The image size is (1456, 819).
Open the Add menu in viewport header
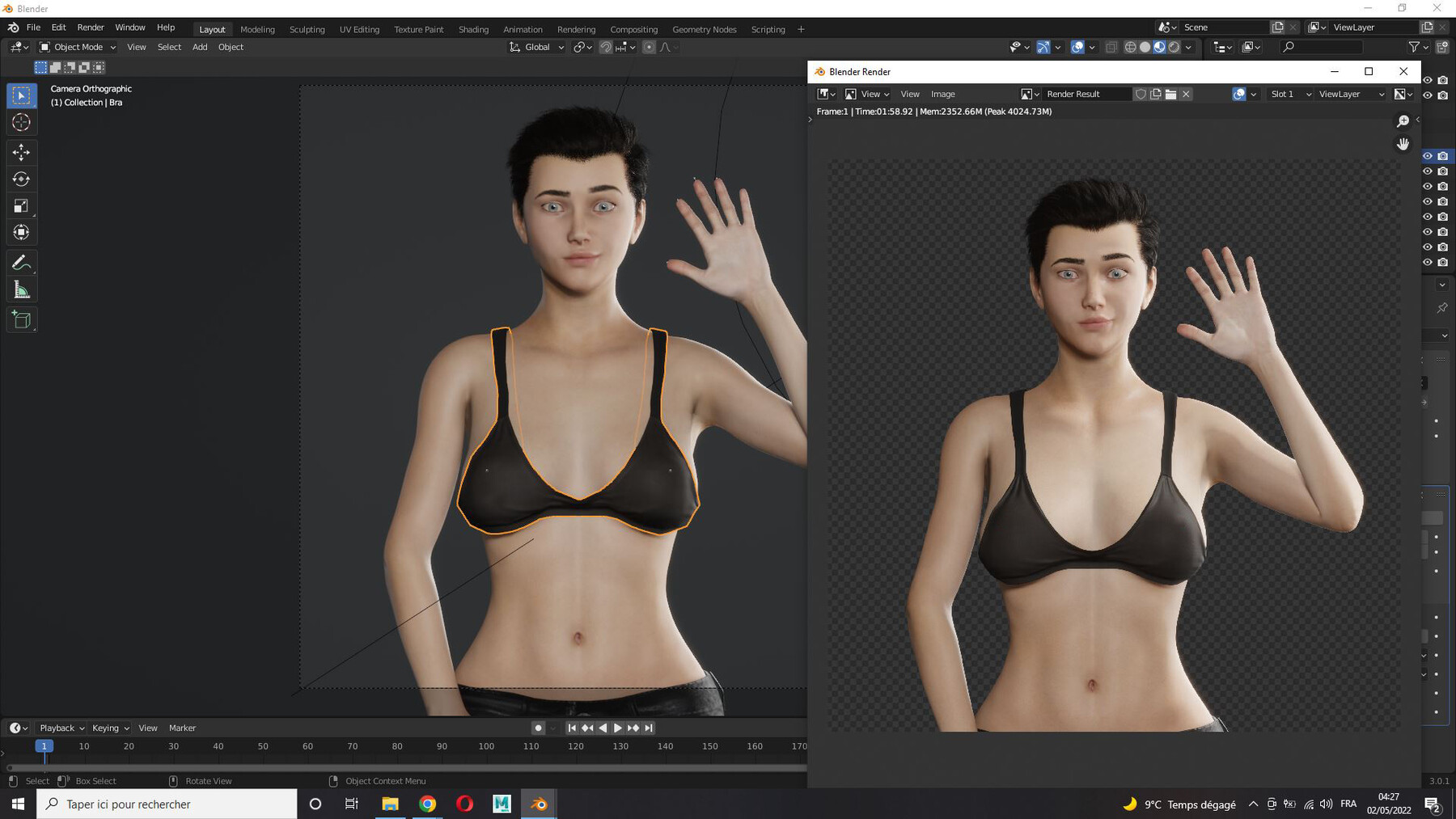(200, 47)
